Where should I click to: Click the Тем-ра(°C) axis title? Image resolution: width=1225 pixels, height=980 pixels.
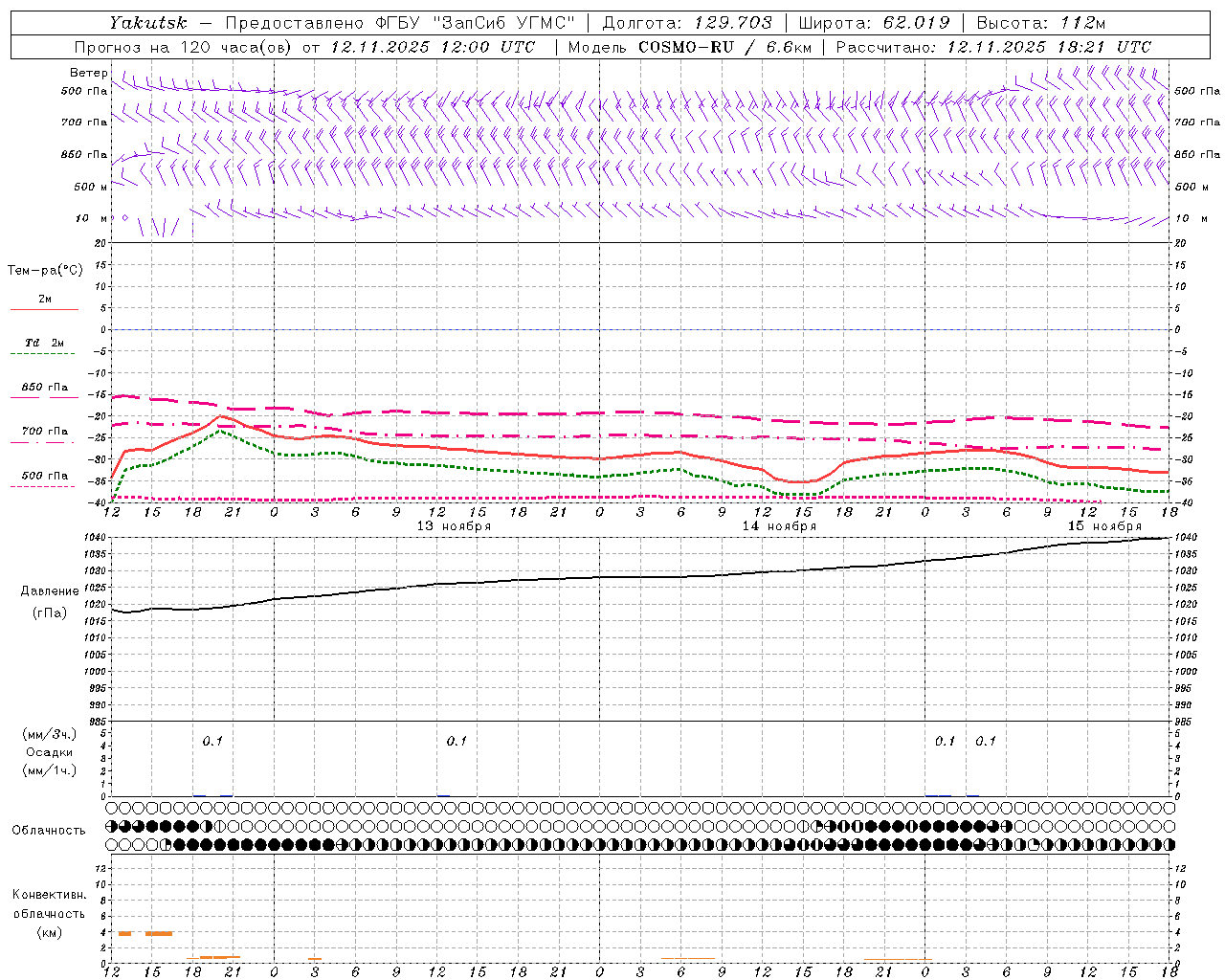click(45, 270)
